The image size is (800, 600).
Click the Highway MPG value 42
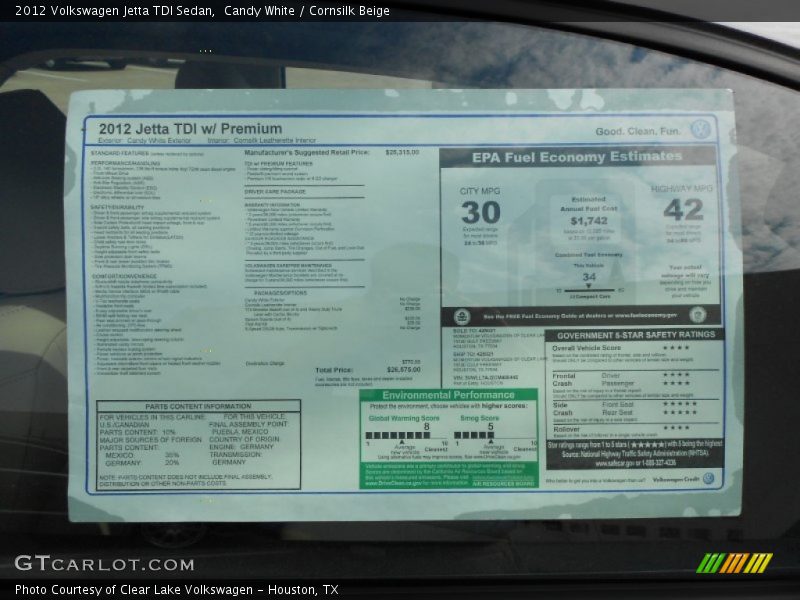pos(683,210)
